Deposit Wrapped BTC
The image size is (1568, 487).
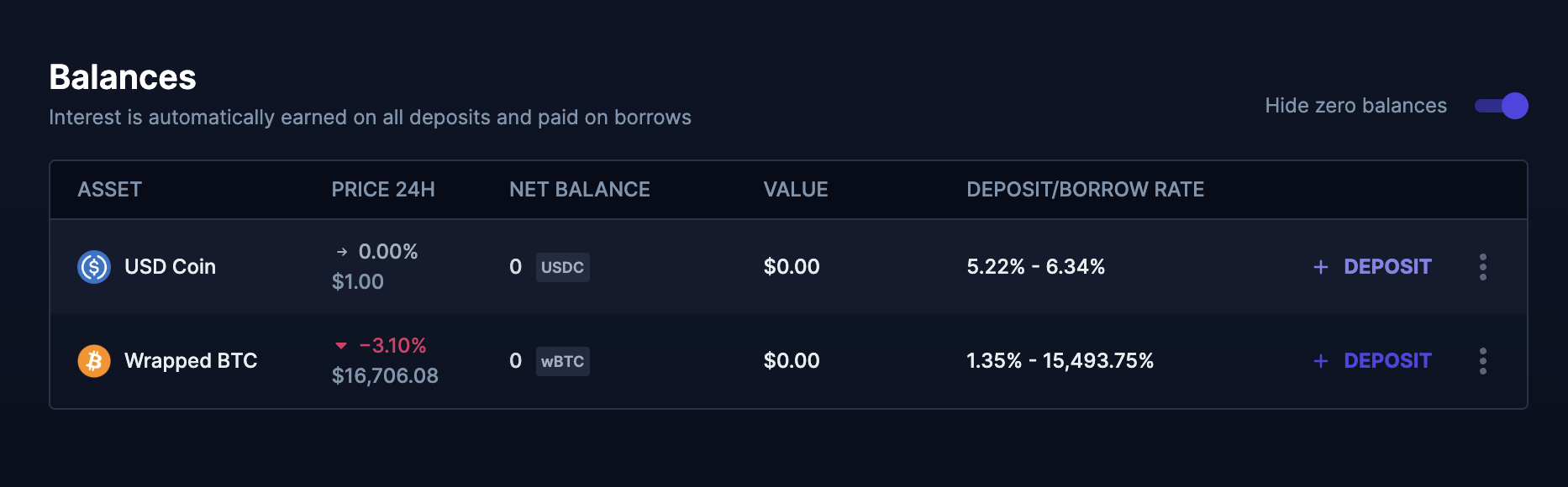coord(1372,361)
